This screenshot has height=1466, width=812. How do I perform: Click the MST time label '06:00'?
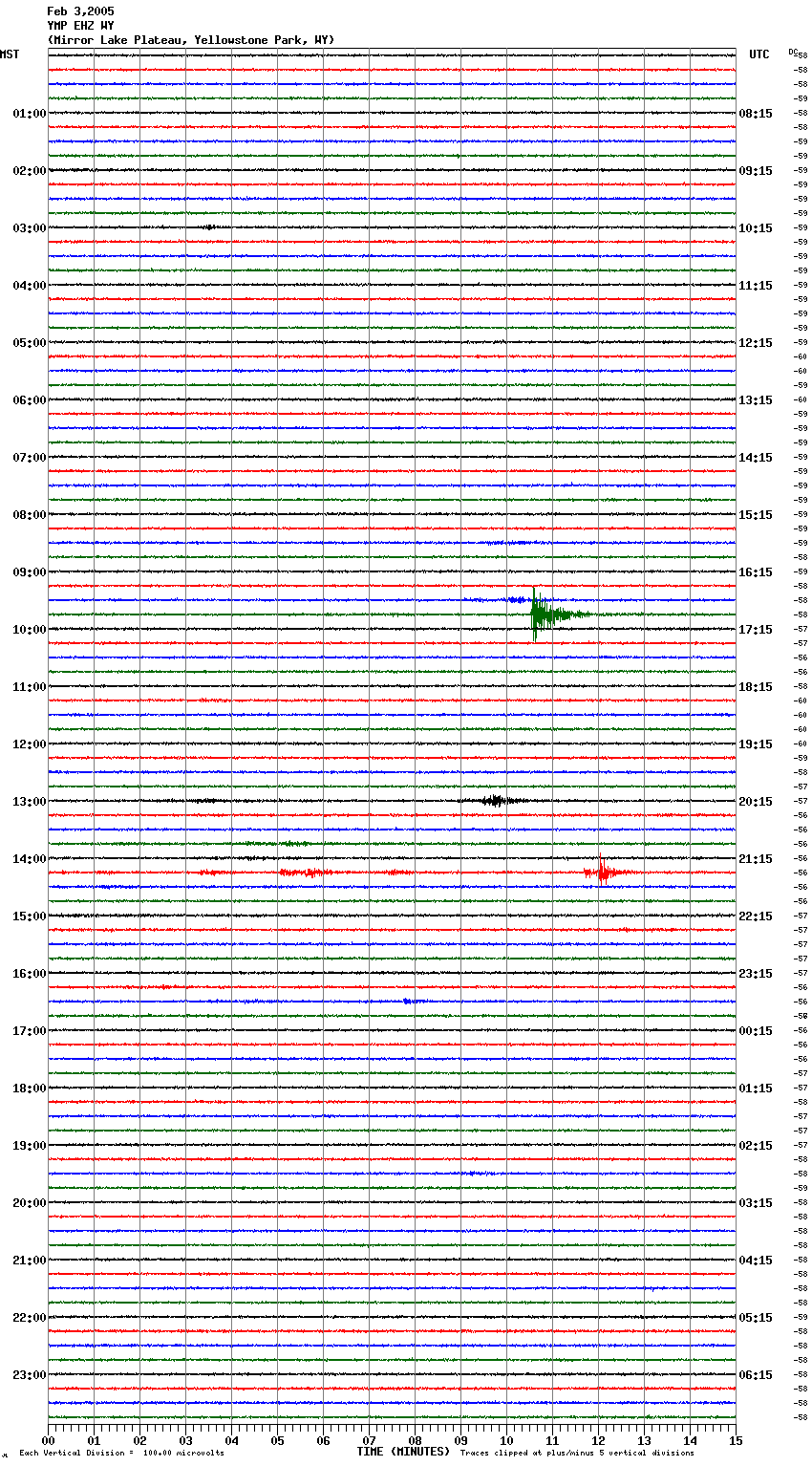point(30,400)
